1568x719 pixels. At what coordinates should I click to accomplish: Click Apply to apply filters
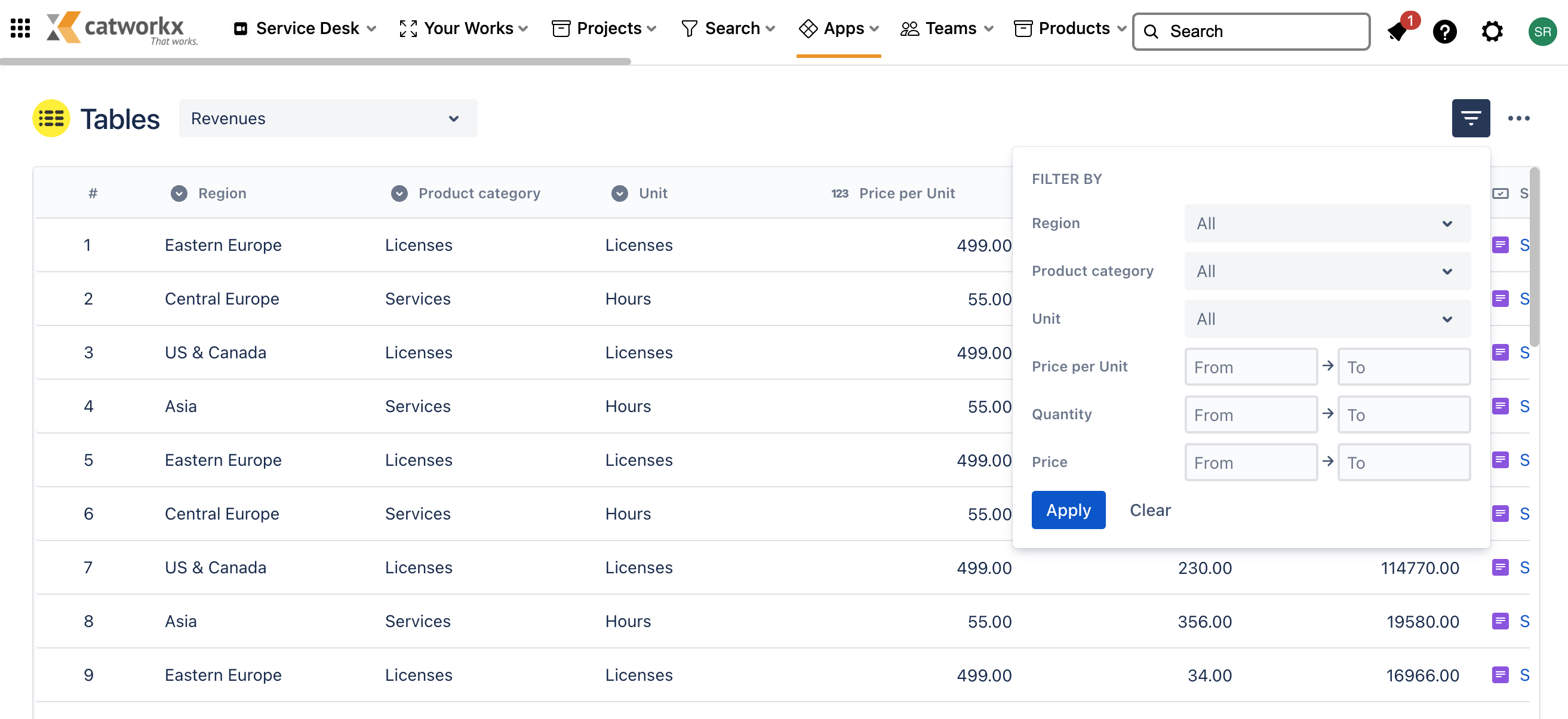coord(1069,510)
